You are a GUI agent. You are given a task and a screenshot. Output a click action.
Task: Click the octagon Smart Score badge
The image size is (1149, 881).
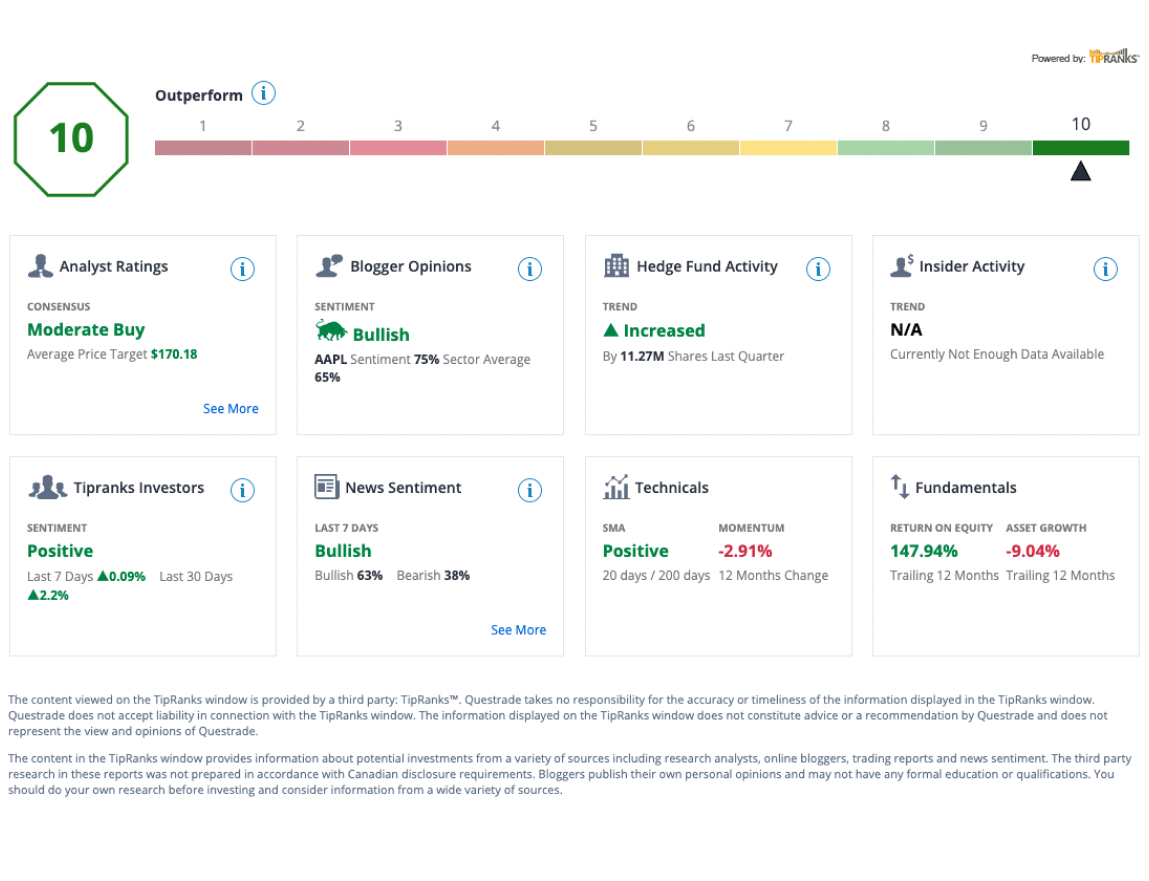click(x=71, y=139)
